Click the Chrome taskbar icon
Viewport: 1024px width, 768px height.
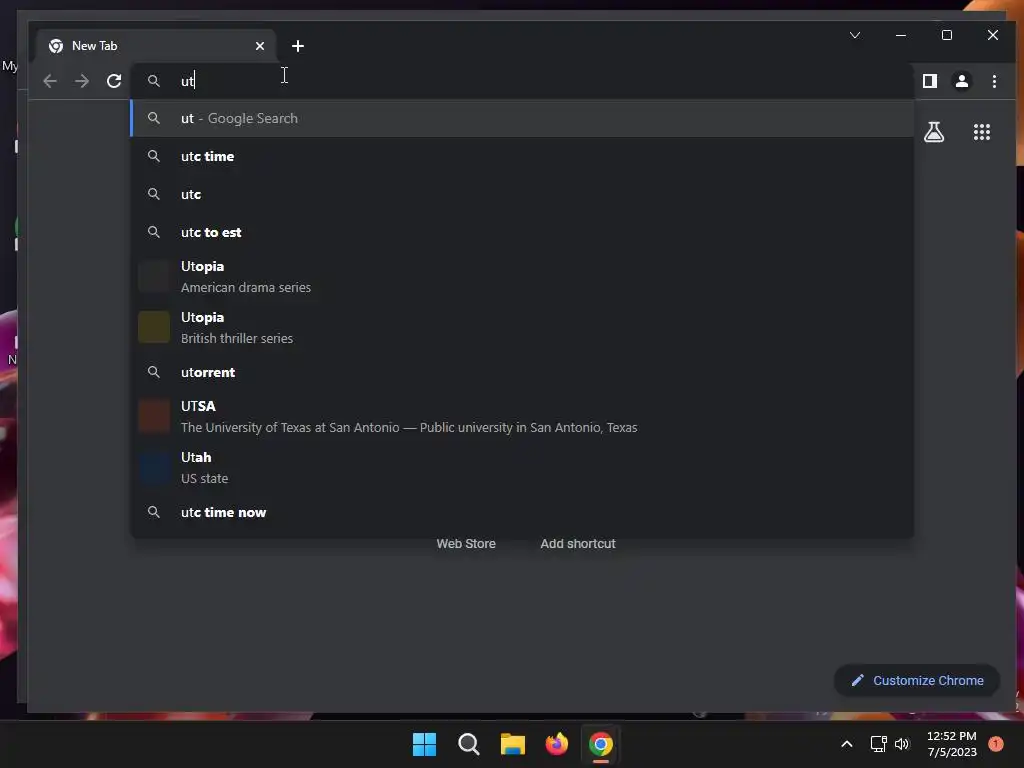(x=601, y=744)
